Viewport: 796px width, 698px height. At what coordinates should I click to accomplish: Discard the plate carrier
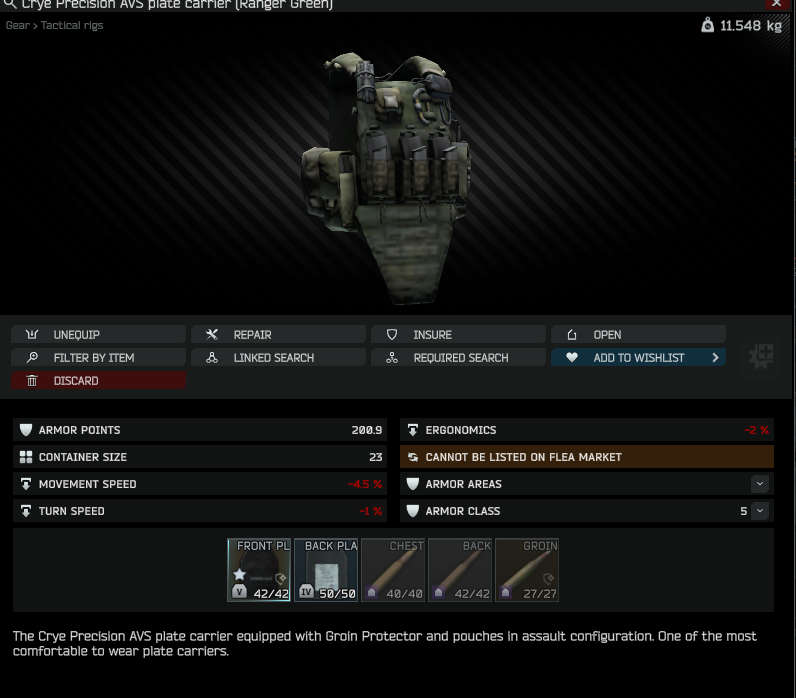98,380
